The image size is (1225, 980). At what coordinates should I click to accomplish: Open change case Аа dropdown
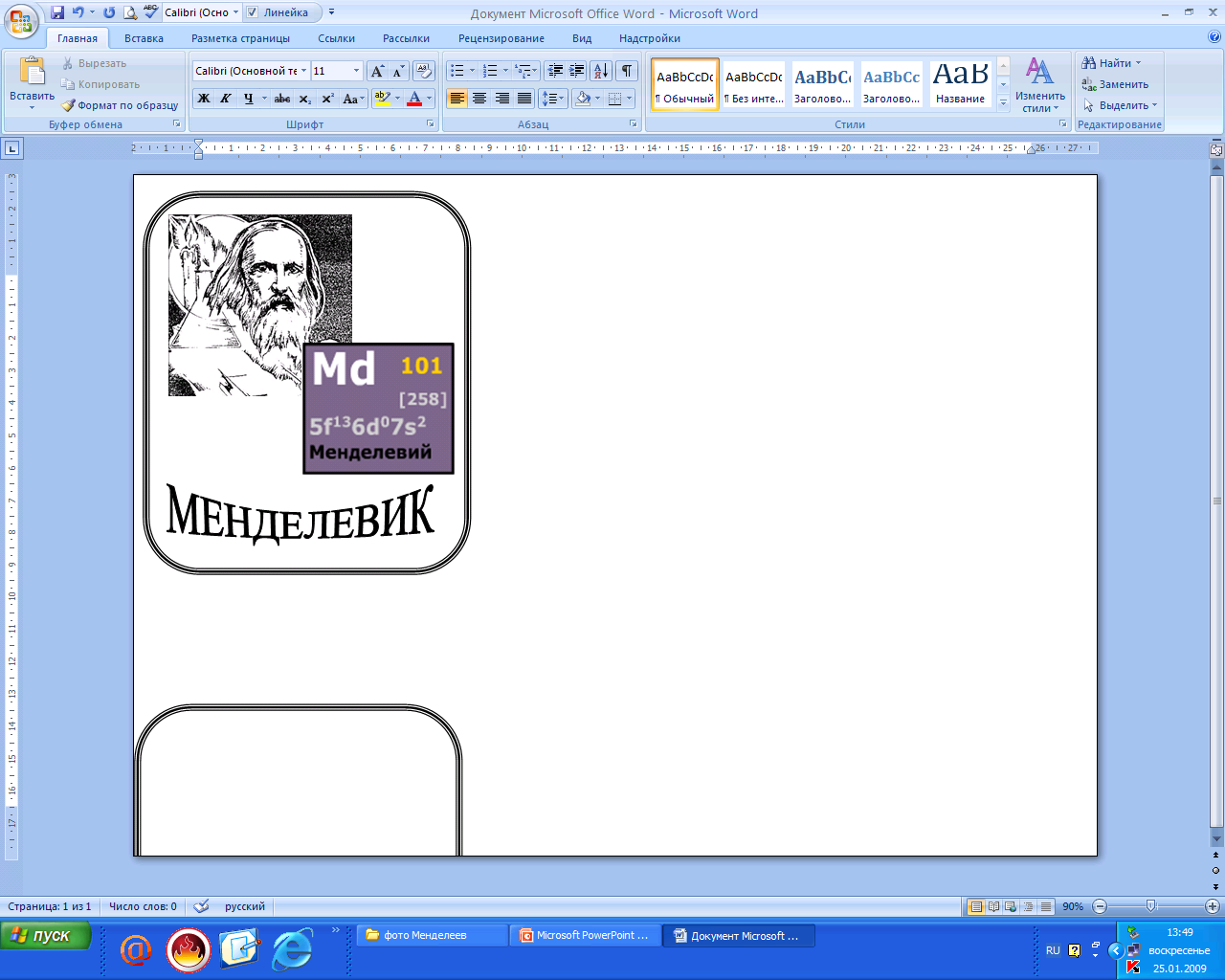pyautogui.click(x=353, y=99)
